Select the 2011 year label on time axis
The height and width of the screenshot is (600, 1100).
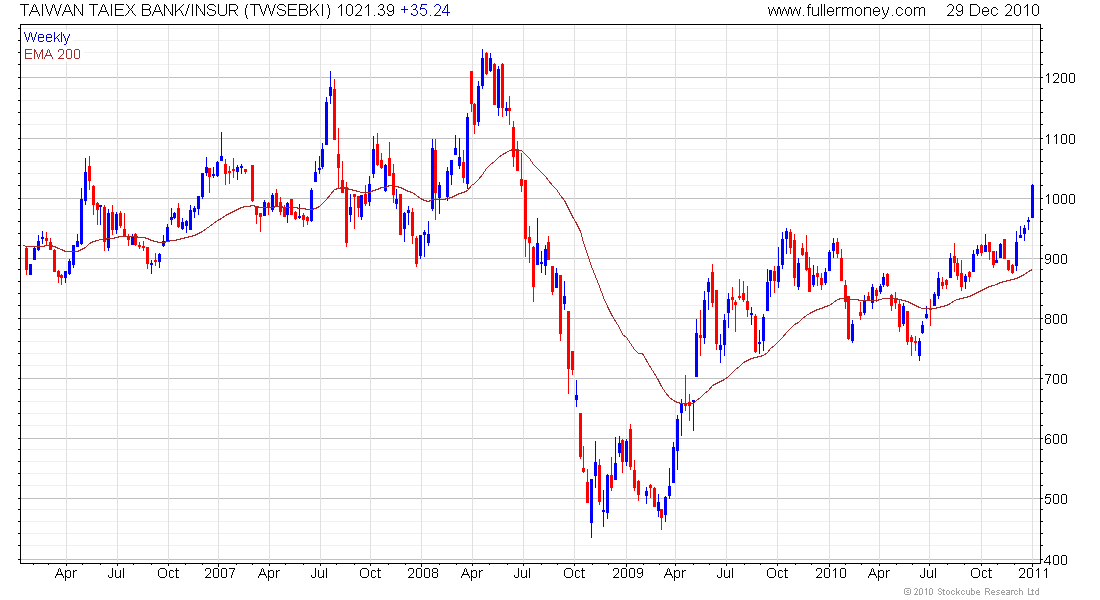(1033, 573)
